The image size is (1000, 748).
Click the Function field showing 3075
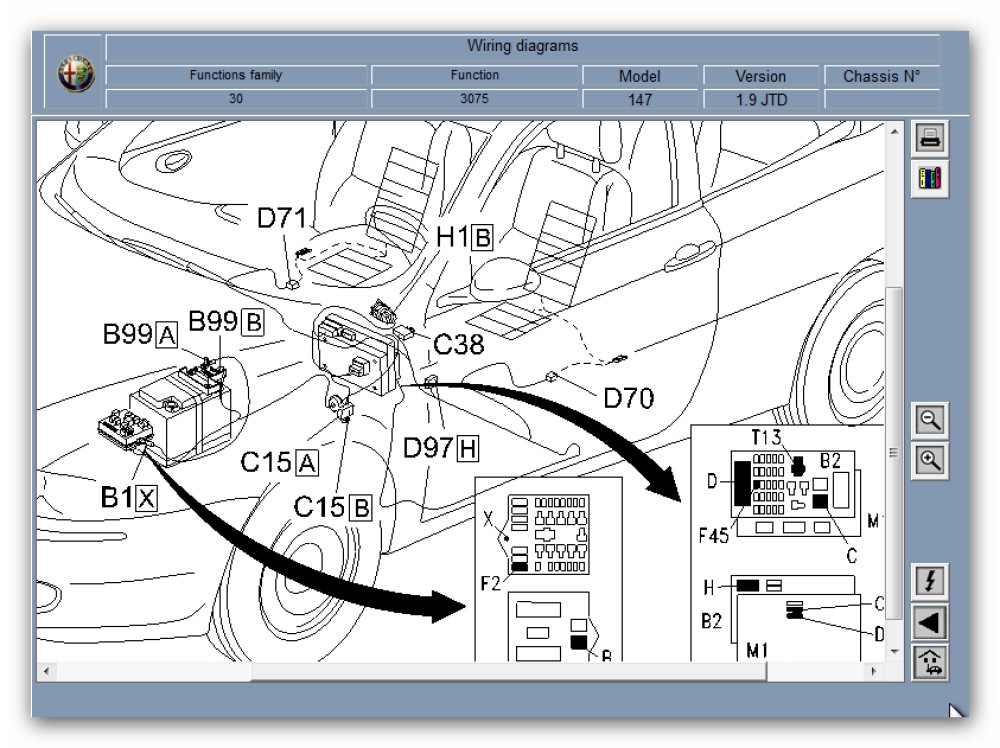[473, 99]
